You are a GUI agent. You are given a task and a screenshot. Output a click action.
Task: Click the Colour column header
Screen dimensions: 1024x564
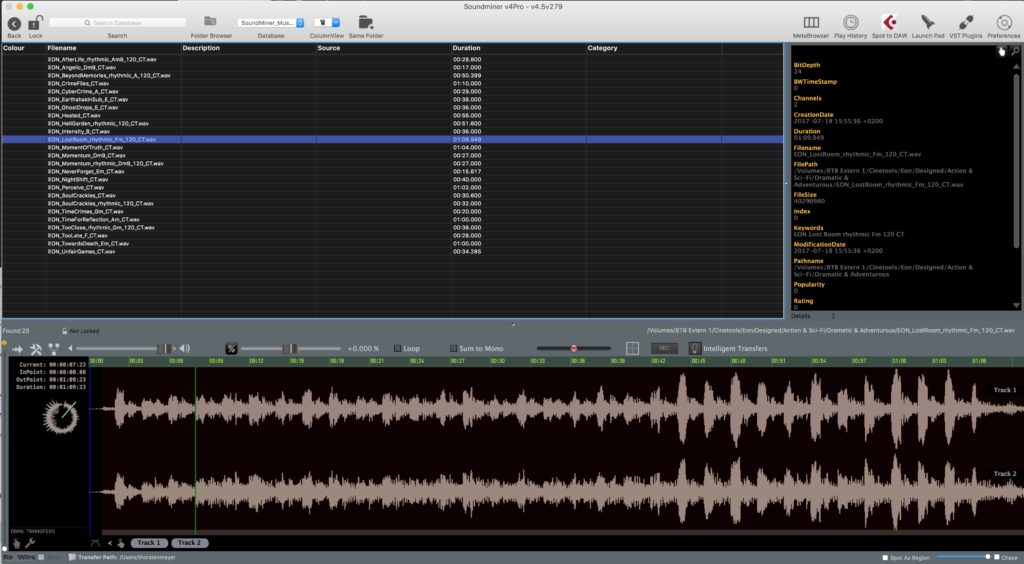[24, 48]
